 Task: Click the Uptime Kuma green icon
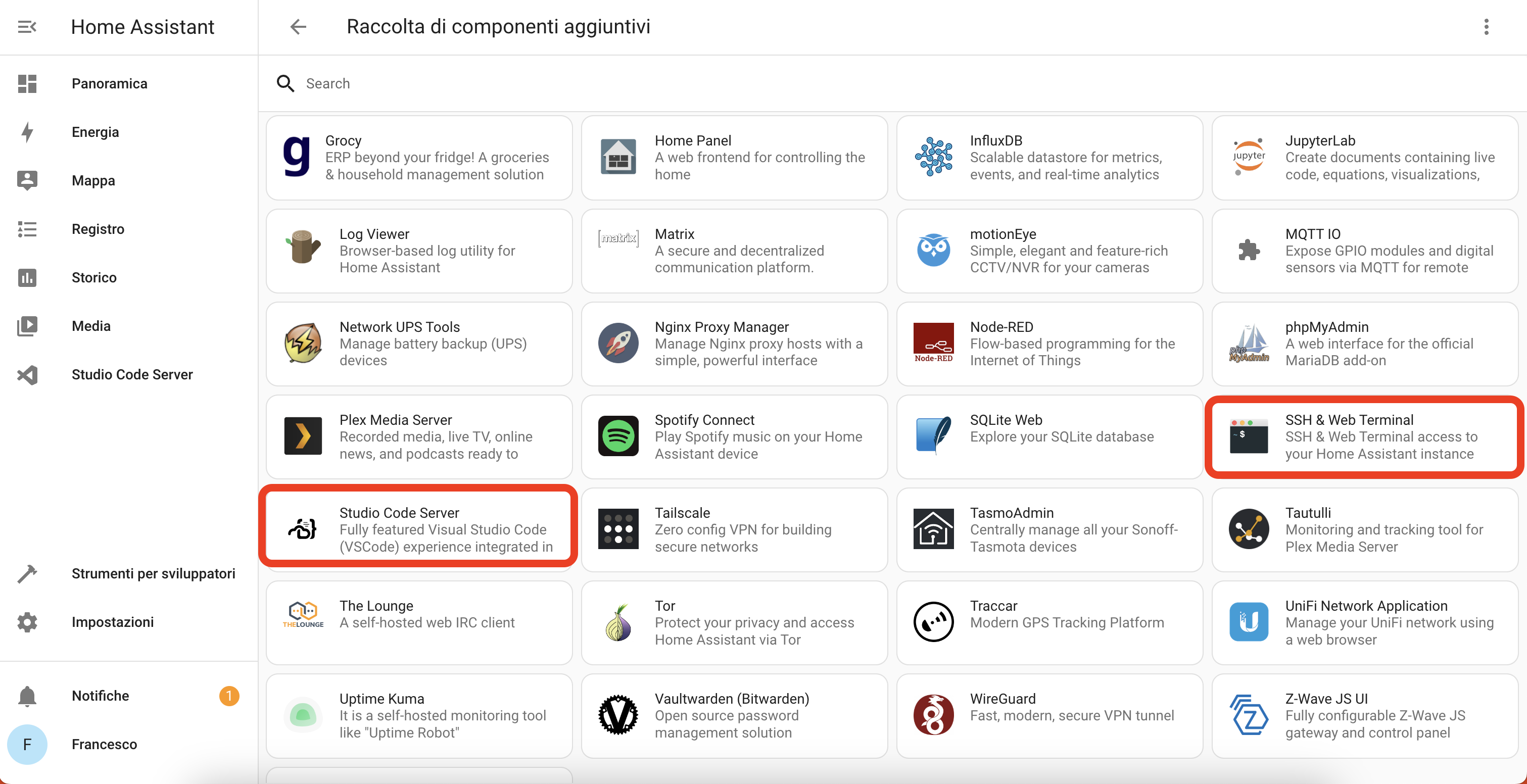tap(303, 715)
